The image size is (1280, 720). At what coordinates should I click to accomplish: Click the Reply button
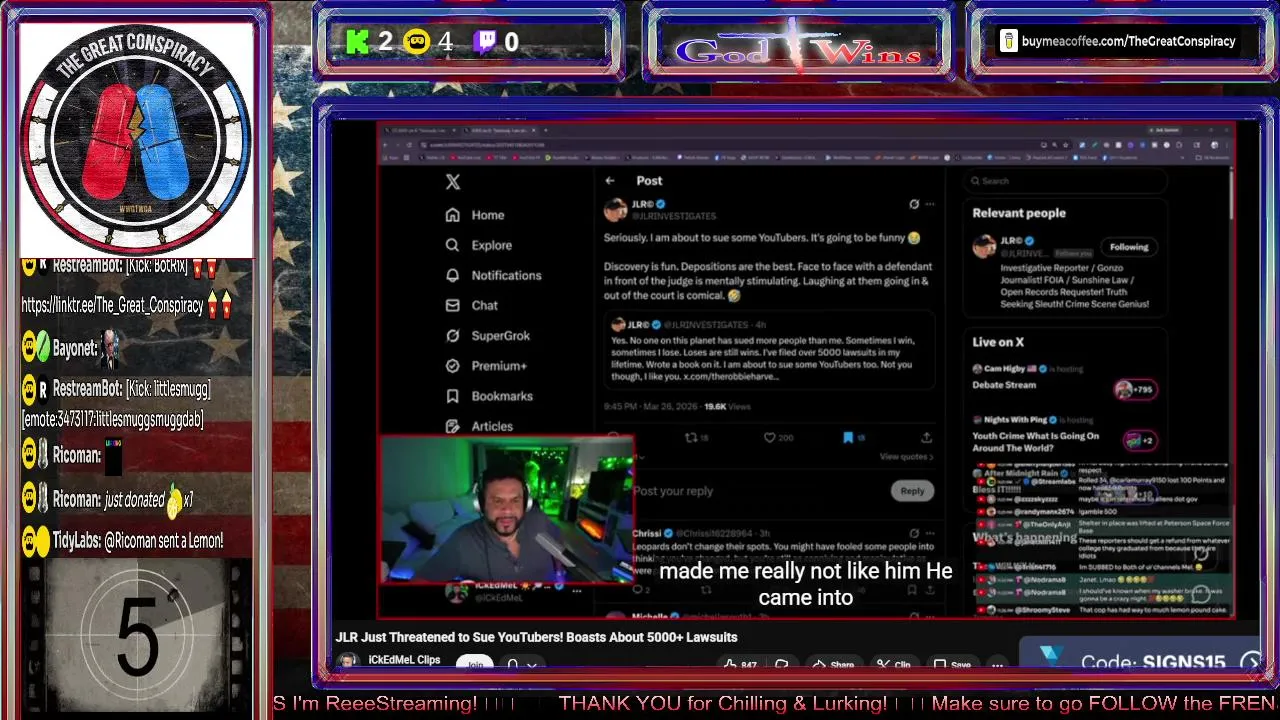[912, 491]
